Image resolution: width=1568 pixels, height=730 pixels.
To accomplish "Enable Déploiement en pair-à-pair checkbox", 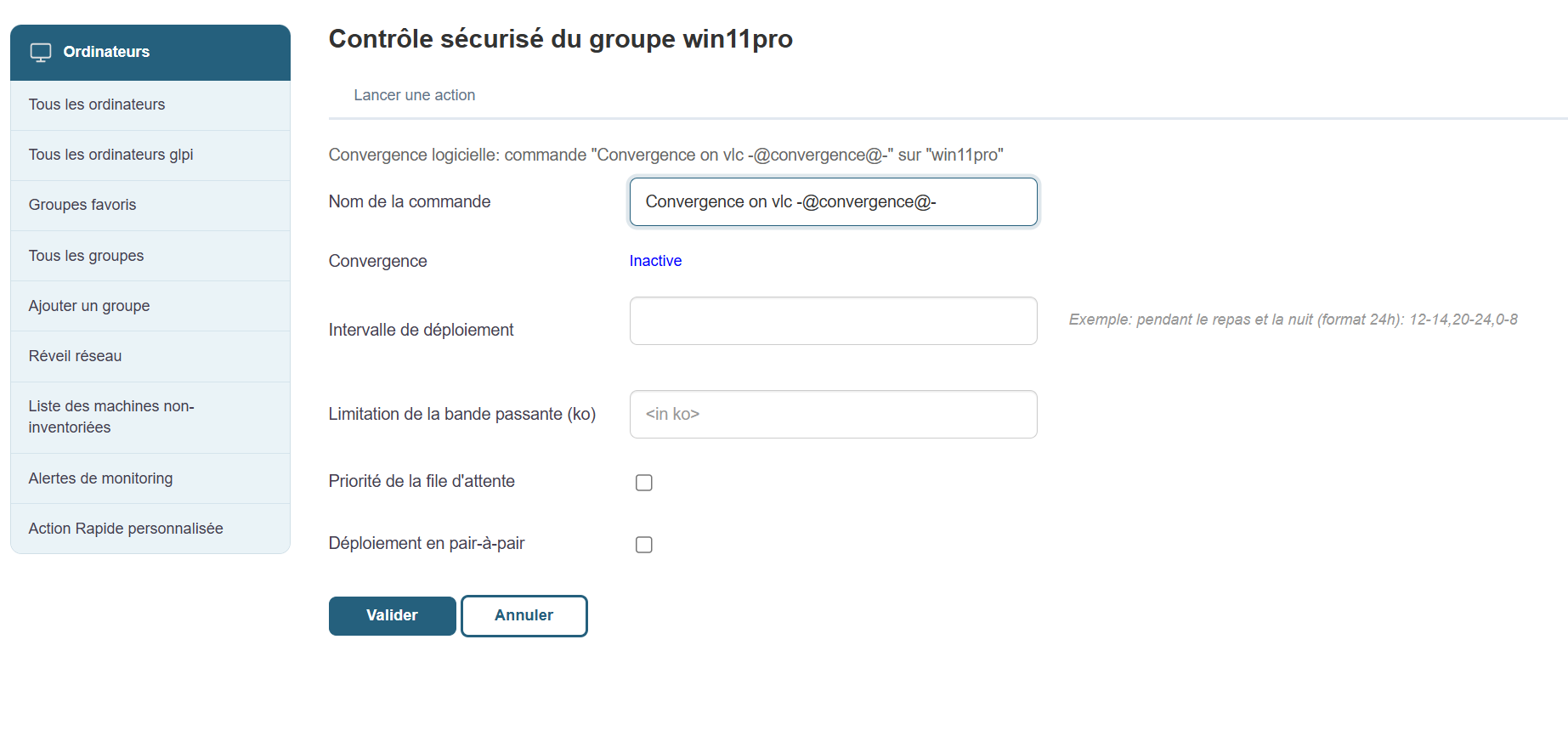I will coord(644,545).
